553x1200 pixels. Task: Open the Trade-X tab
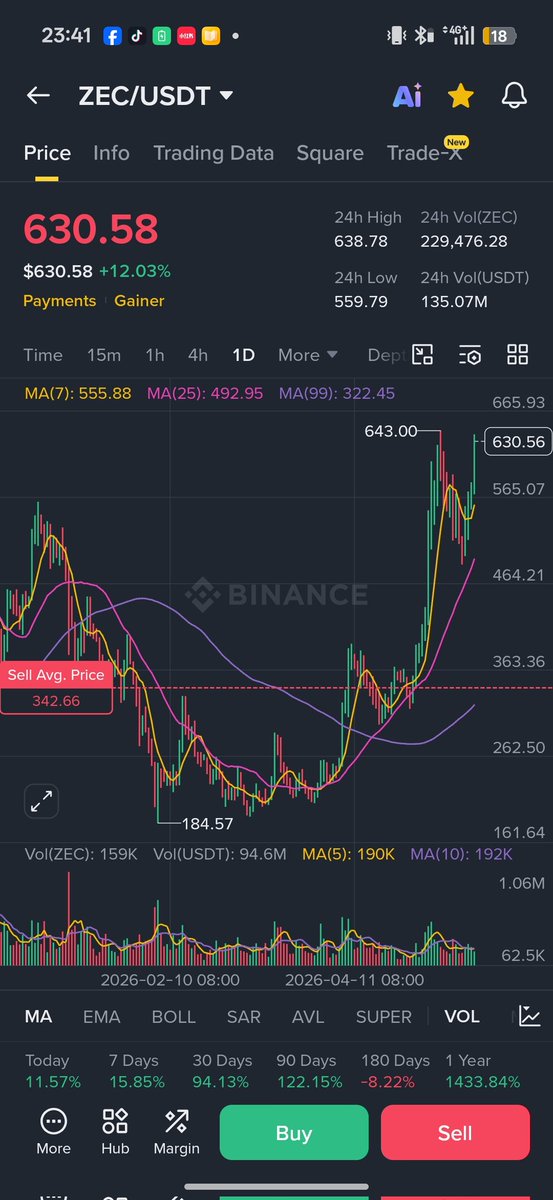tap(425, 153)
